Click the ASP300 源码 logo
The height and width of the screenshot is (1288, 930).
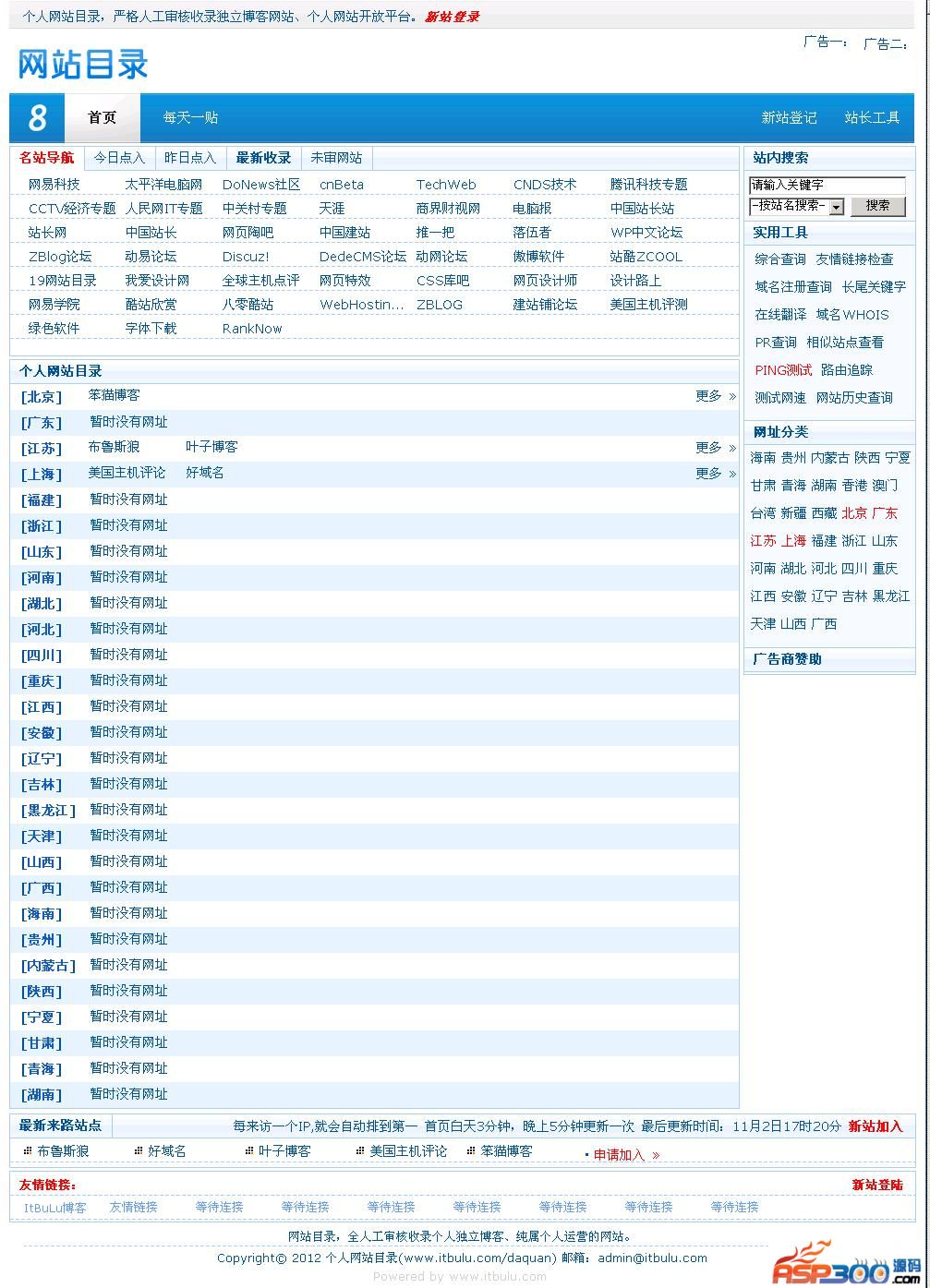click(x=847, y=1264)
